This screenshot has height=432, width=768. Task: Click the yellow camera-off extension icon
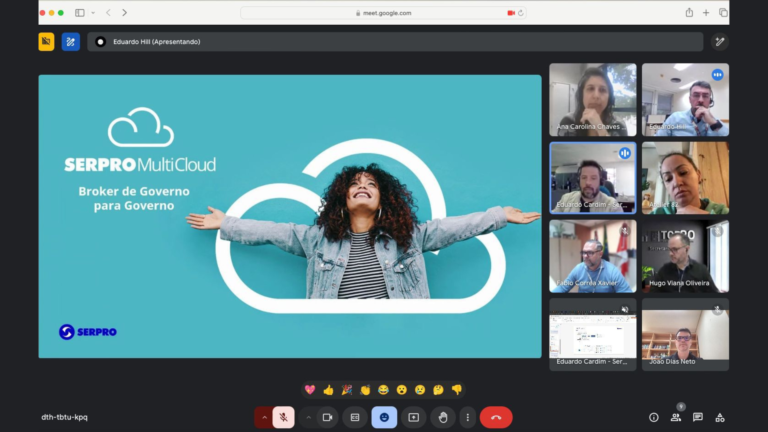[x=46, y=42]
